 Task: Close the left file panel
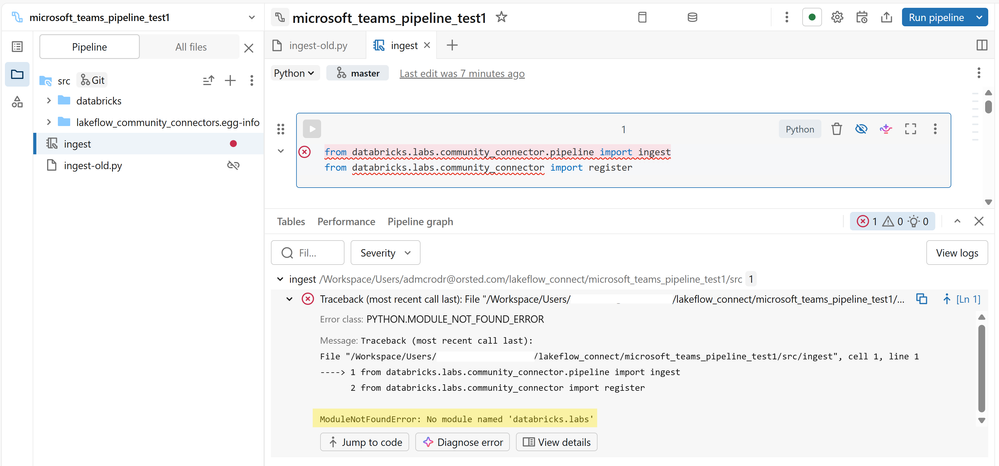coord(248,48)
